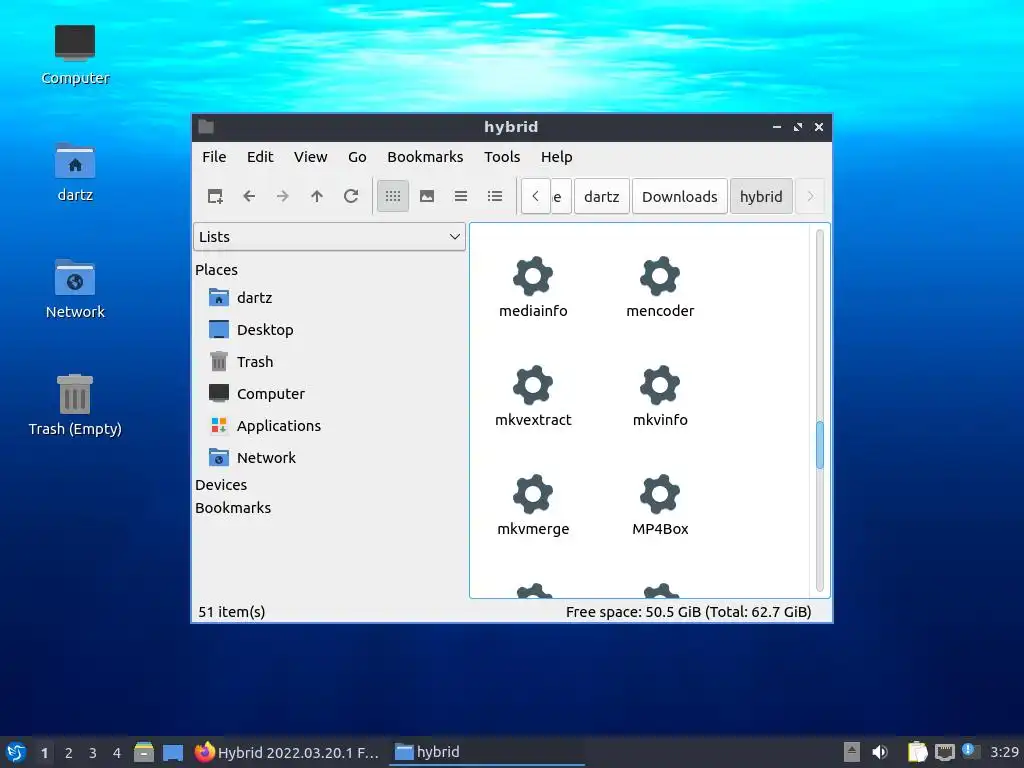Click the dartz path button
The height and width of the screenshot is (768, 1024).
coord(601,197)
